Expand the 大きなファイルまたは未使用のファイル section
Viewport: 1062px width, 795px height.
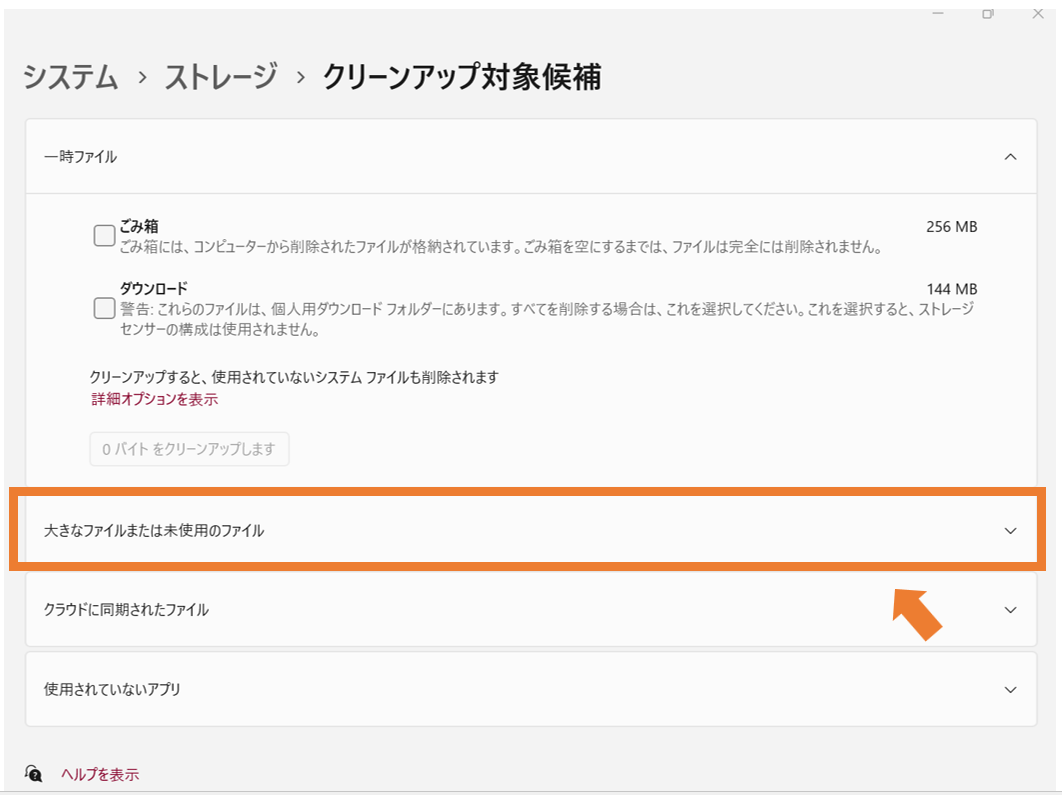point(530,531)
